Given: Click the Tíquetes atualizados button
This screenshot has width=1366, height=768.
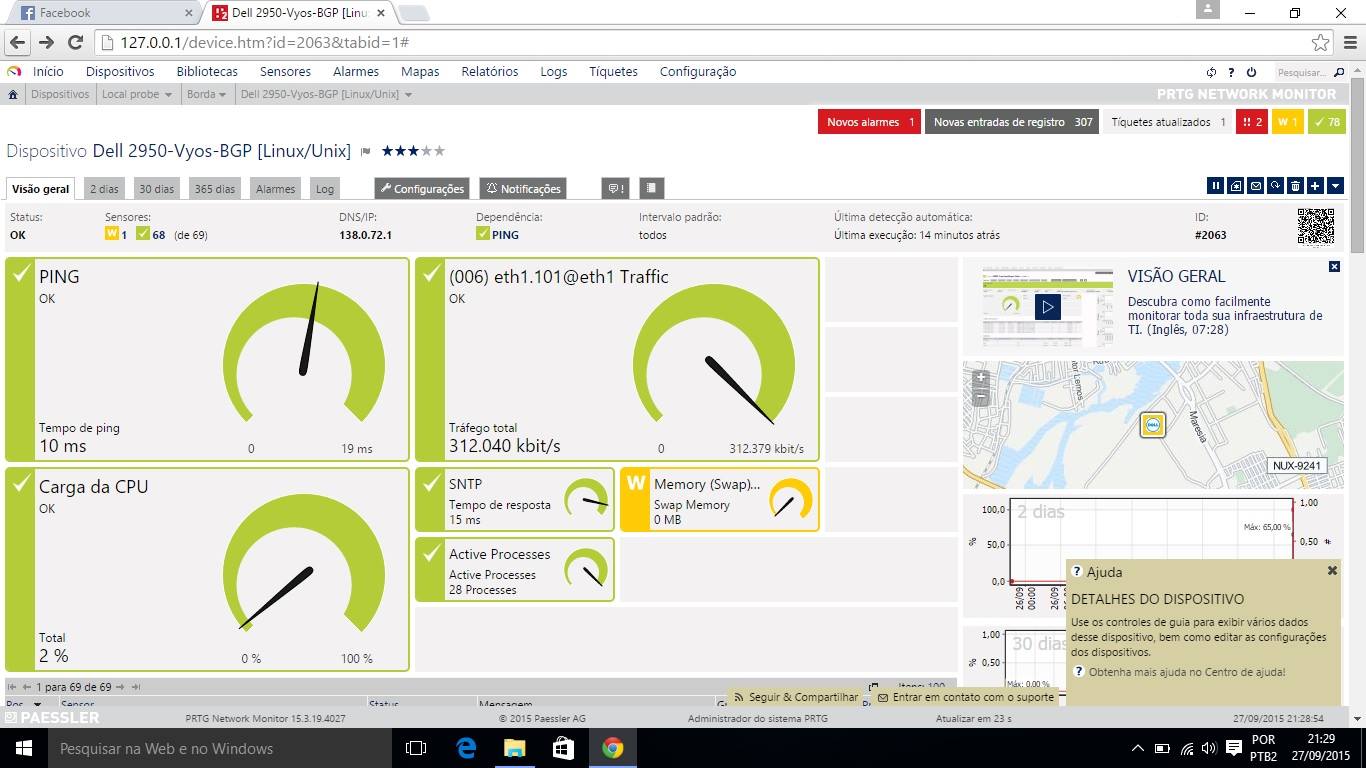Looking at the screenshot, I should tap(1168, 122).
